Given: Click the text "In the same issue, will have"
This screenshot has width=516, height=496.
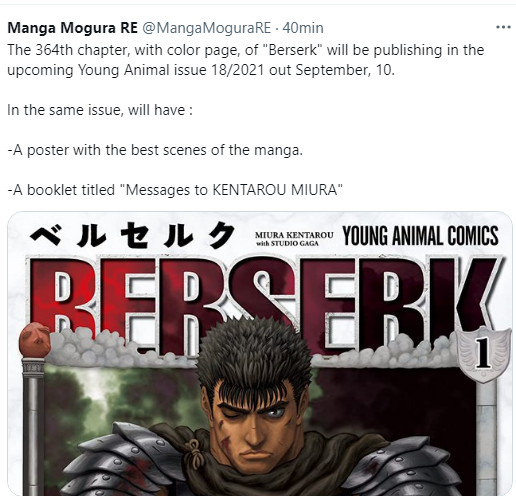Looking at the screenshot, I should point(100,110).
